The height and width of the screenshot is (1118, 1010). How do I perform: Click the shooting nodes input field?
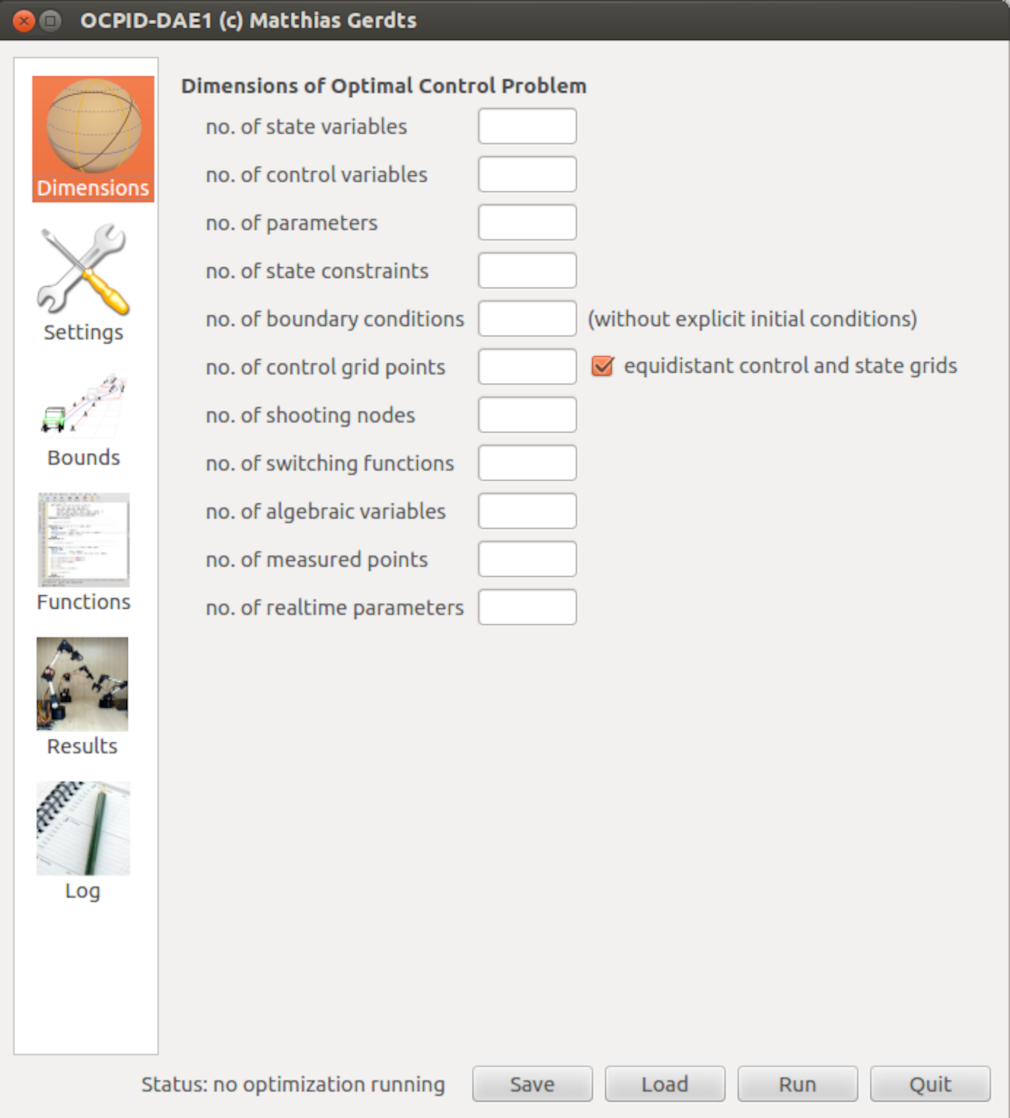click(x=527, y=414)
